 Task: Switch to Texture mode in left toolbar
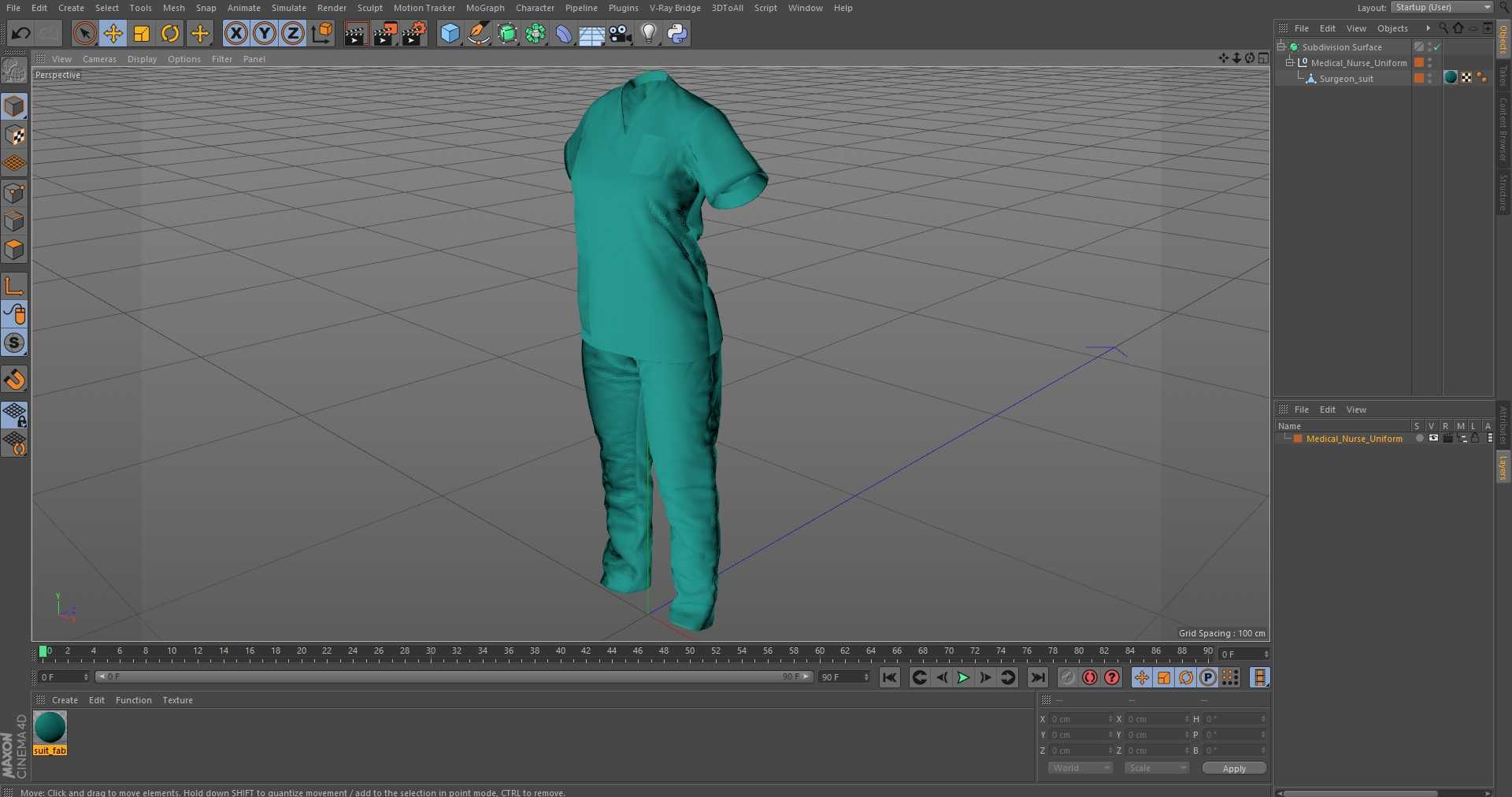click(x=14, y=135)
